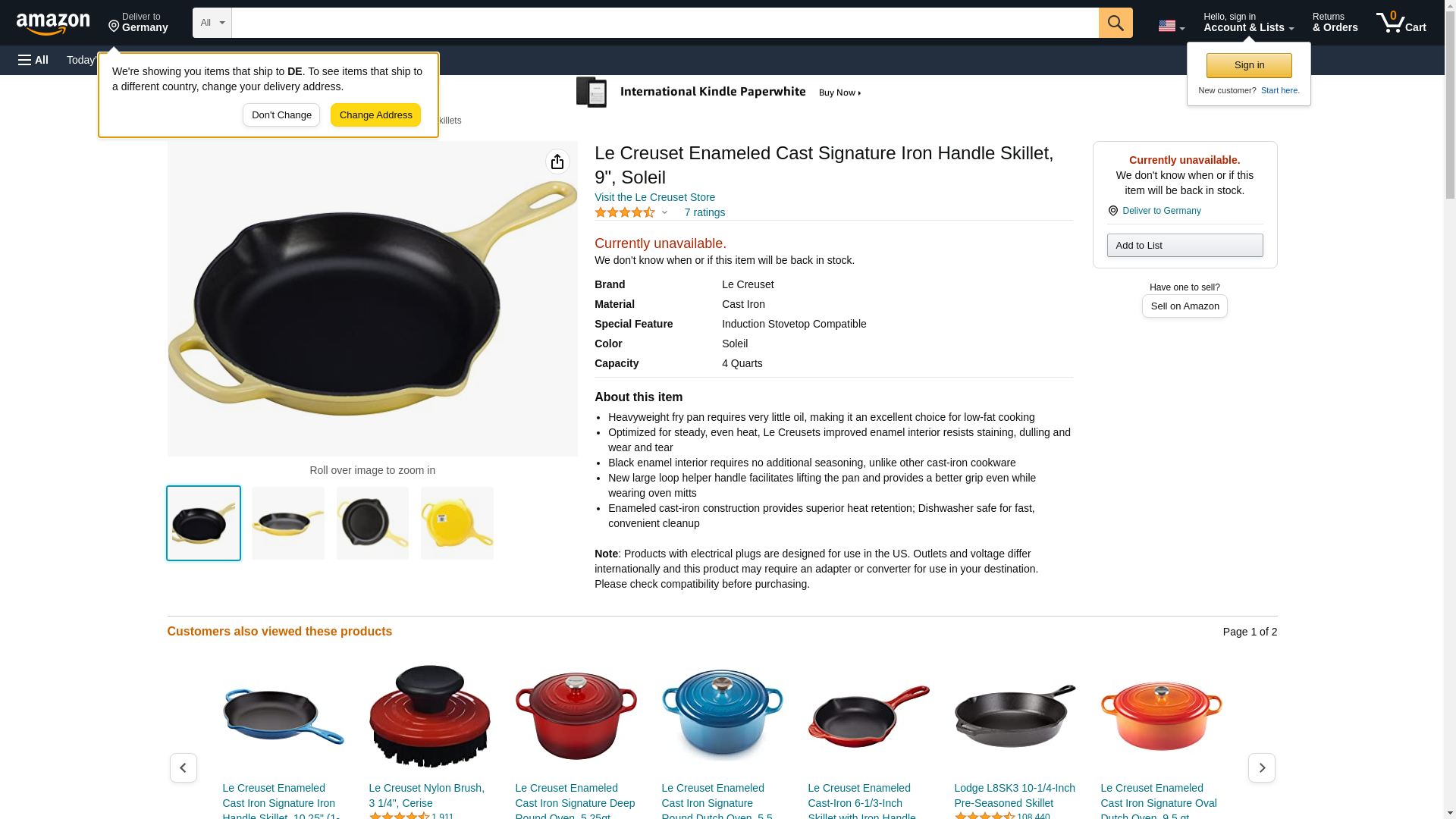The width and height of the screenshot is (1456, 819).
Task: Click the search magnifier button
Action: [x=1115, y=23]
